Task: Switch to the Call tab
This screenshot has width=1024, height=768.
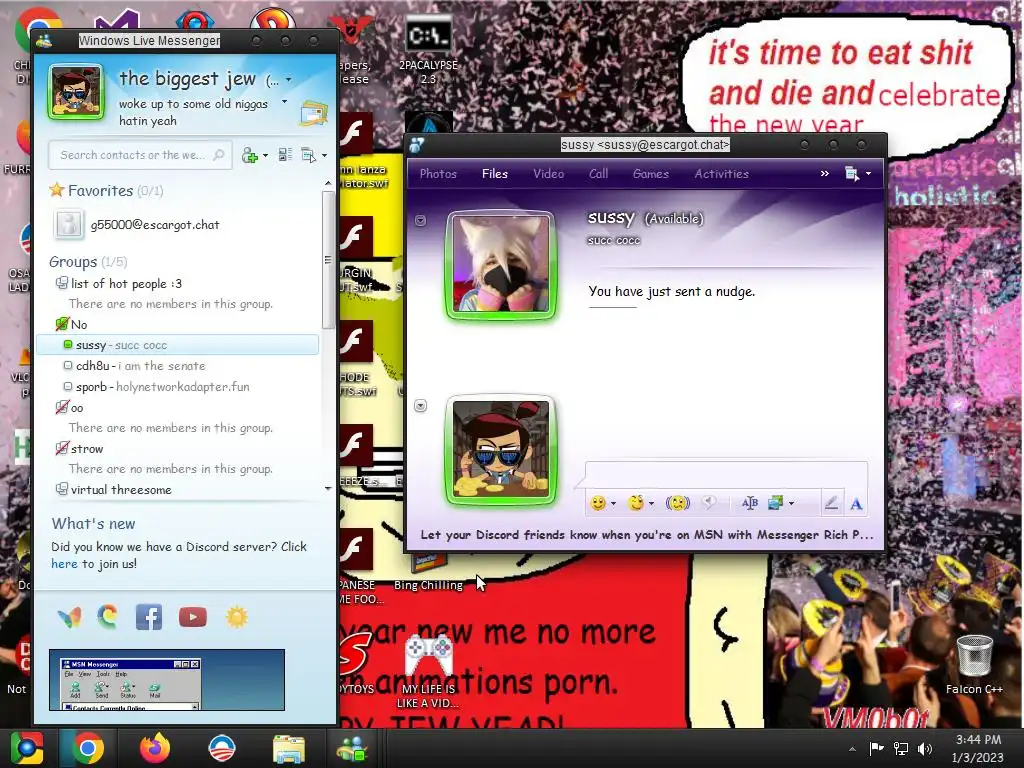Action: click(598, 174)
